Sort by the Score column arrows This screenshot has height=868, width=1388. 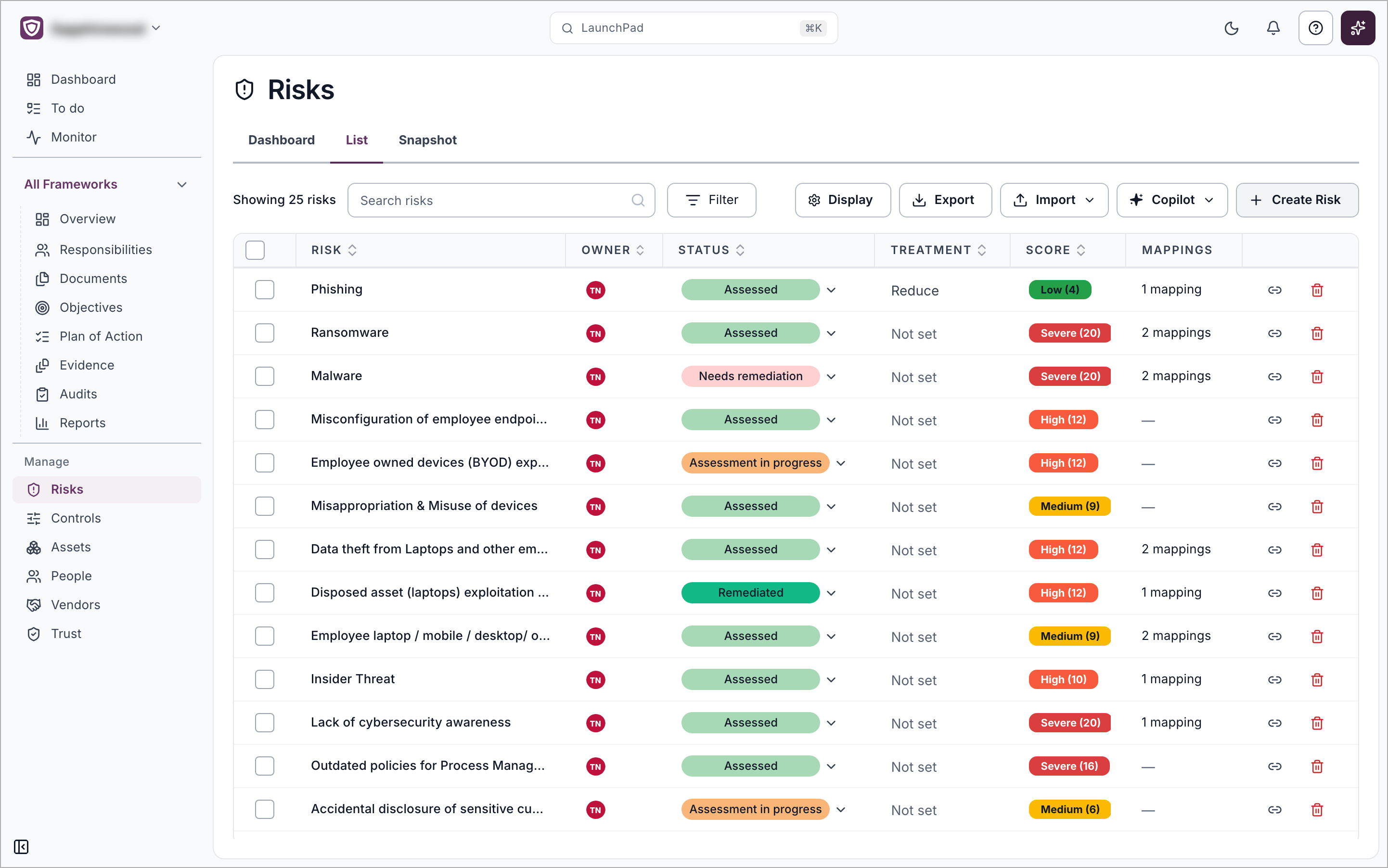pyautogui.click(x=1081, y=250)
